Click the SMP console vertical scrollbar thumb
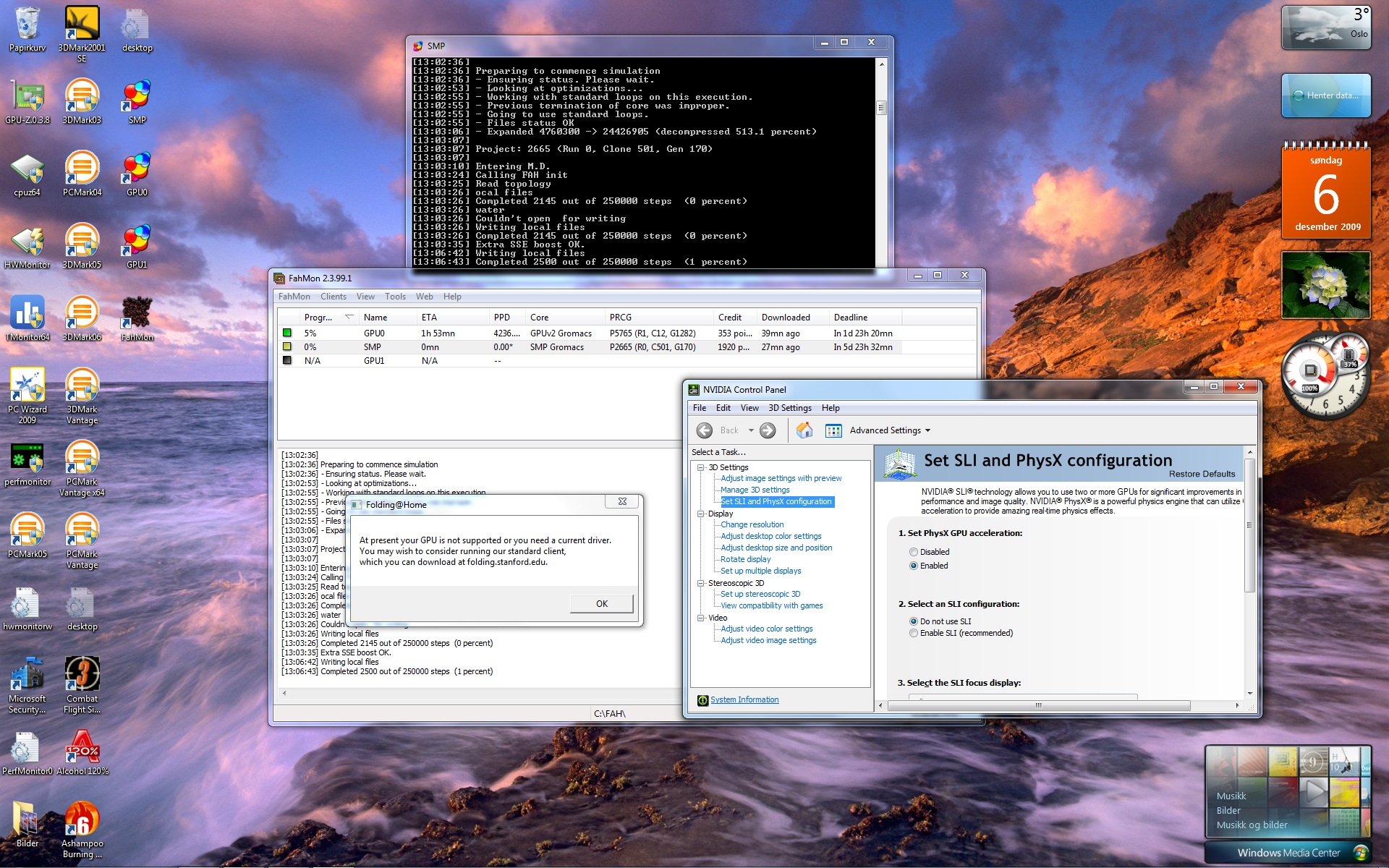Viewport: 1389px width, 868px height. (881, 108)
